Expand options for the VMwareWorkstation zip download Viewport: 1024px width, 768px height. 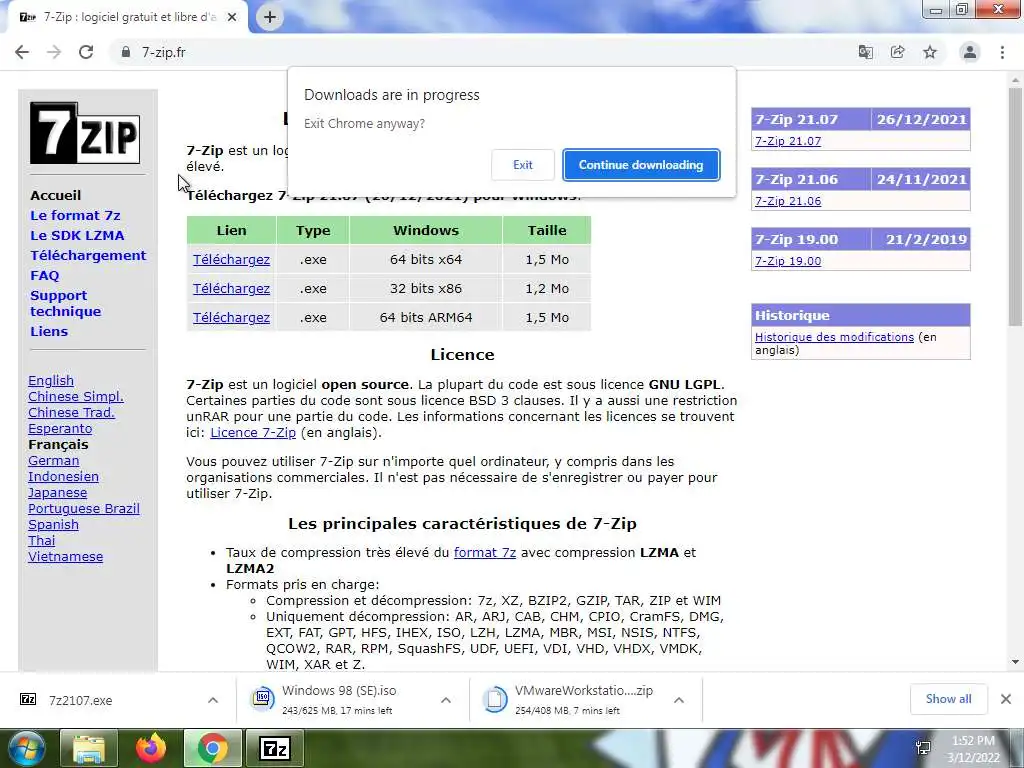pos(679,700)
